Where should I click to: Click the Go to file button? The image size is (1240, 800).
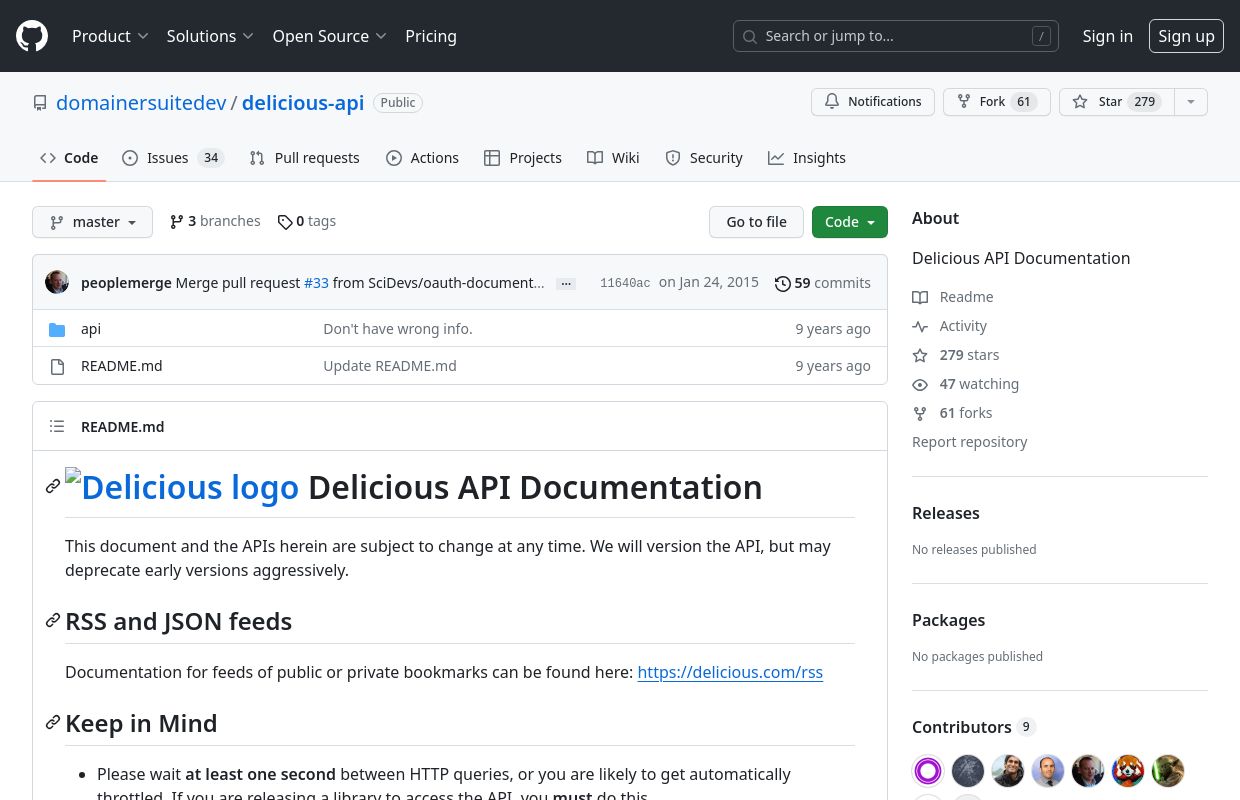tap(756, 222)
